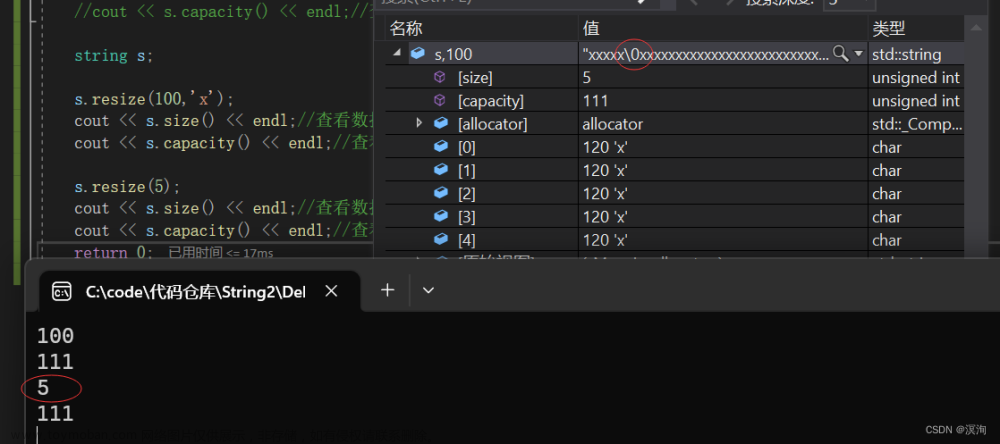
Task: Expand the [allocator] node
Action: 419,122
